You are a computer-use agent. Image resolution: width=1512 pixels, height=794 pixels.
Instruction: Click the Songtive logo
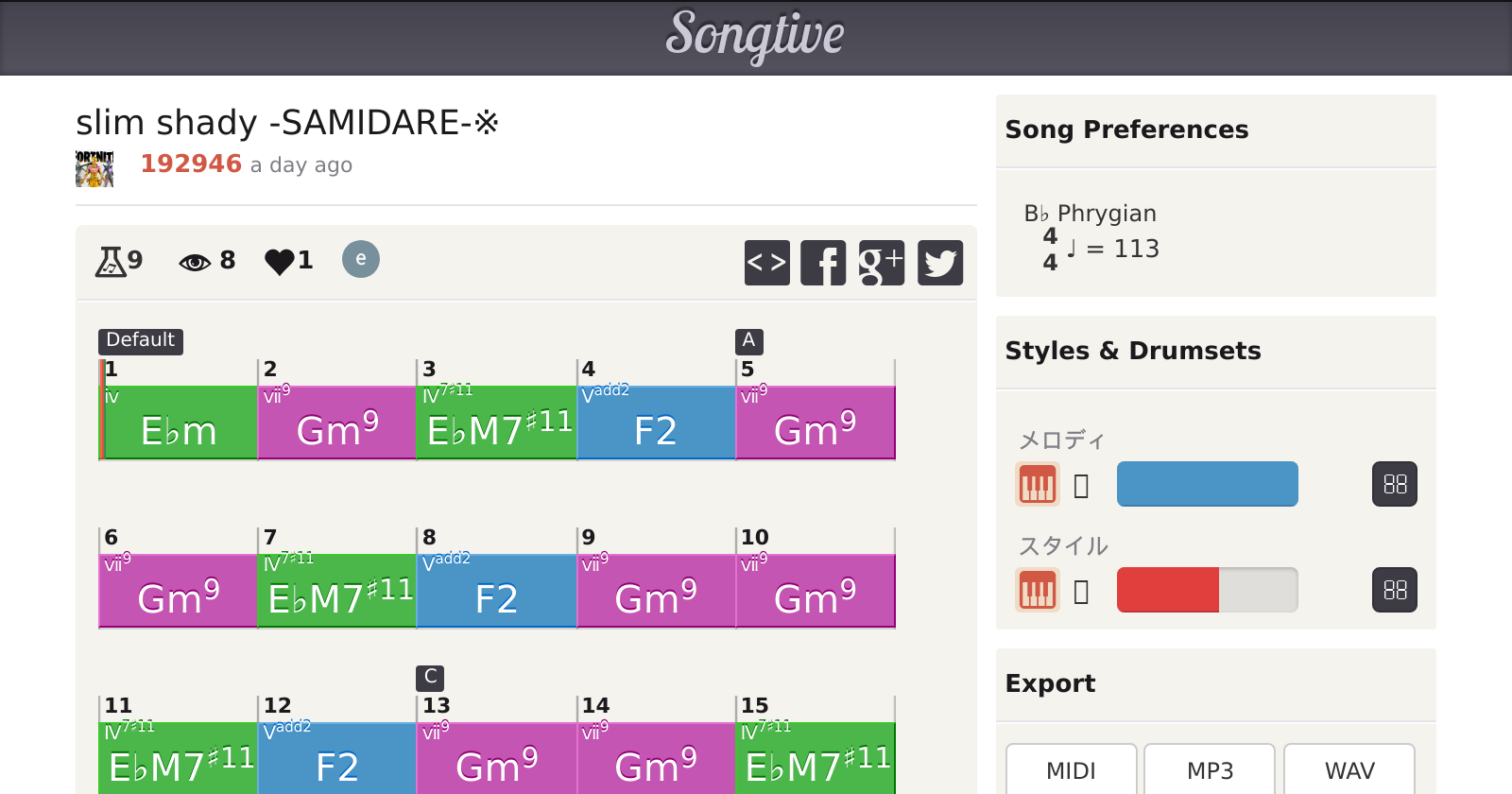click(755, 36)
